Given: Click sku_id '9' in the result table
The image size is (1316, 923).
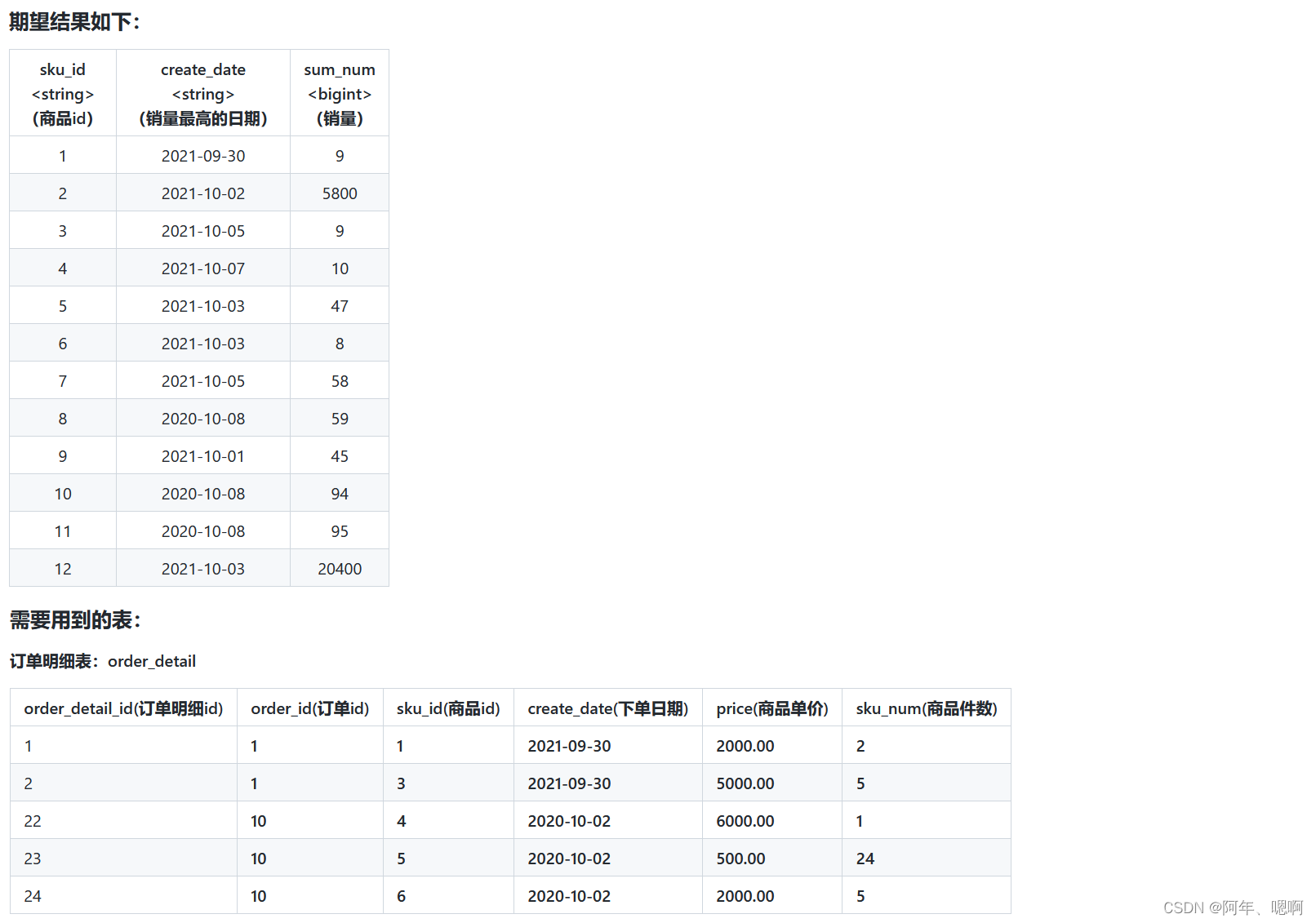Looking at the screenshot, I should click(63, 456).
